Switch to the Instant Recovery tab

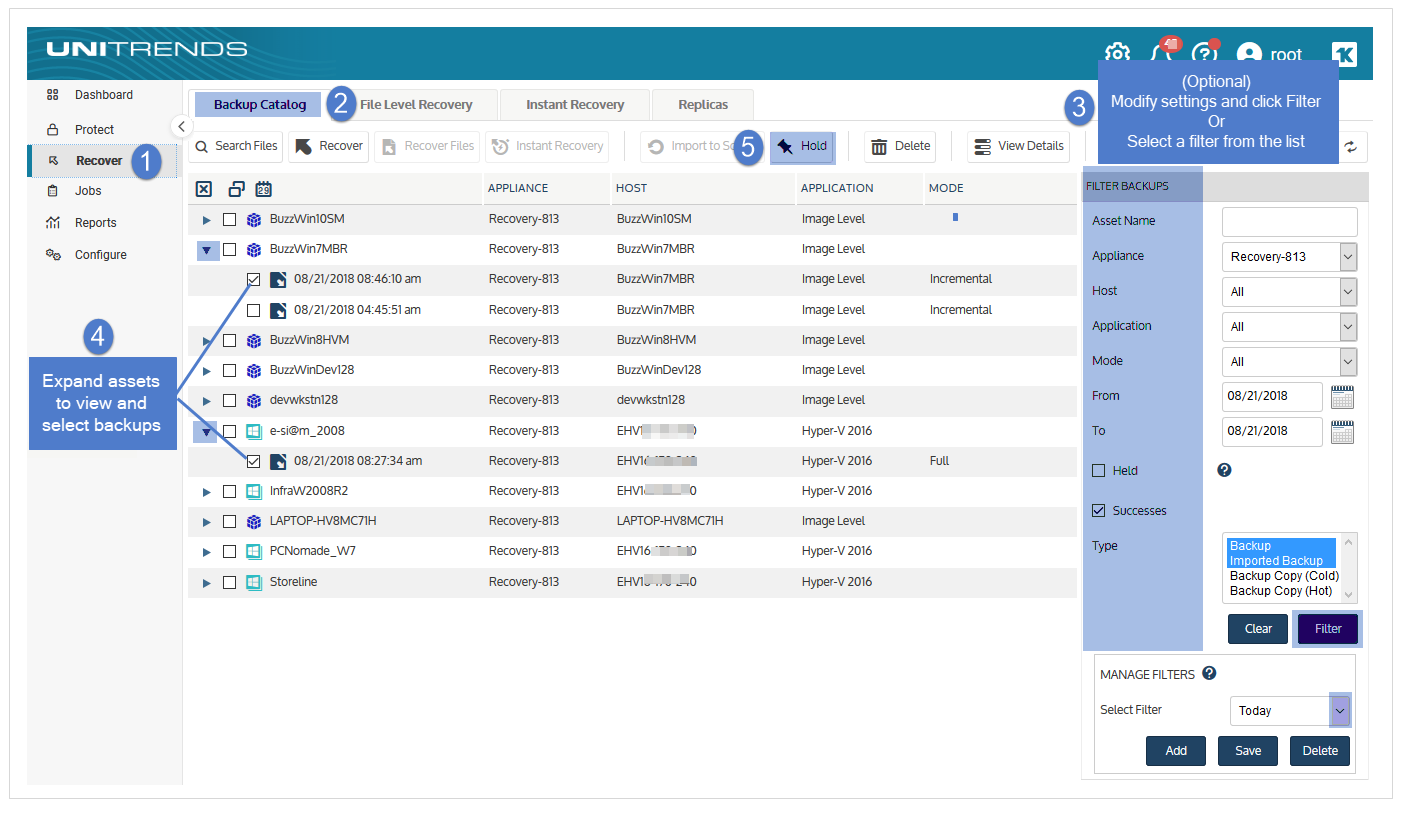[575, 105]
